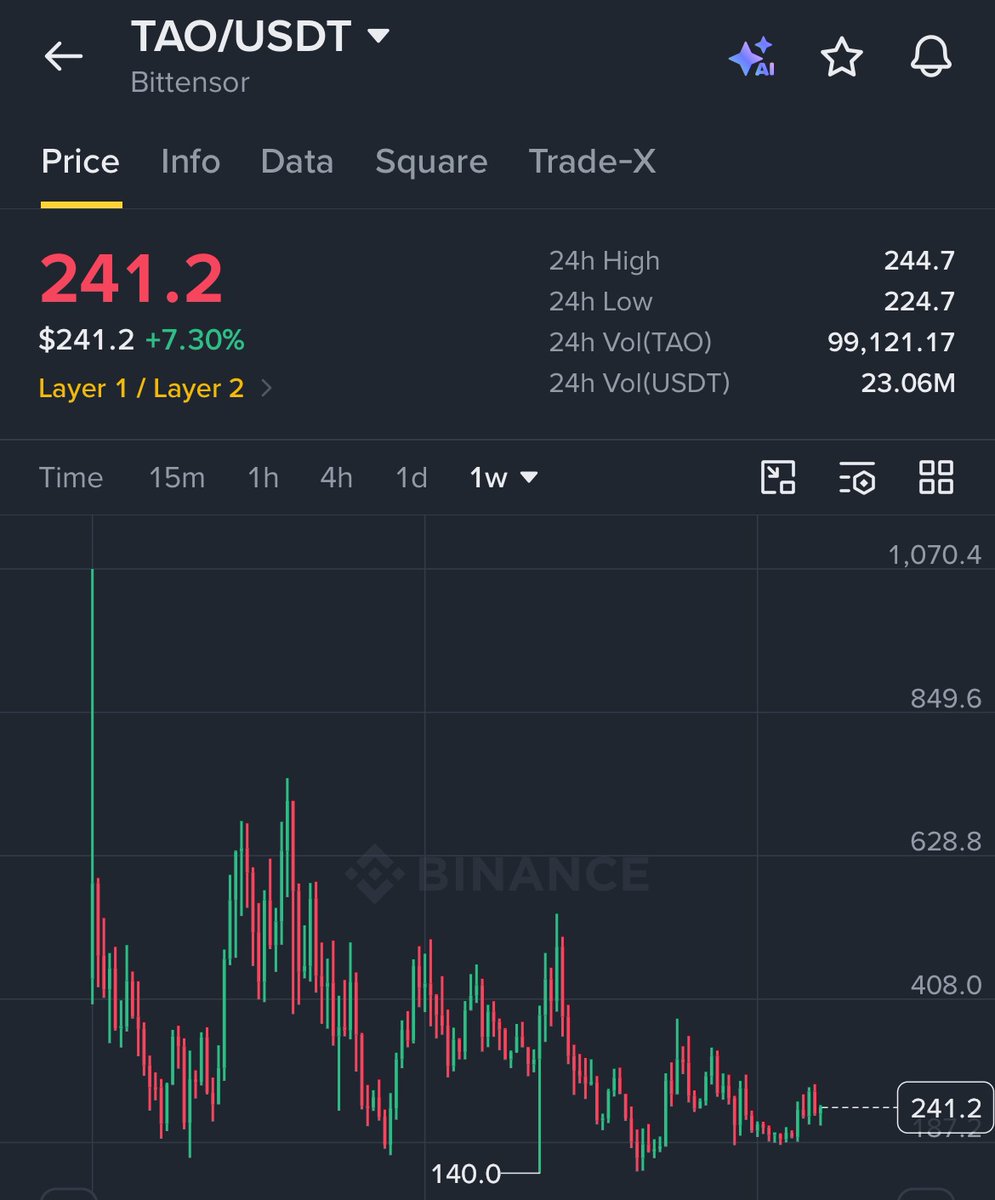This screenshot has height=1200, width=995.
Task: Select the 1d chart interval
Action: (x=411, y=478)
